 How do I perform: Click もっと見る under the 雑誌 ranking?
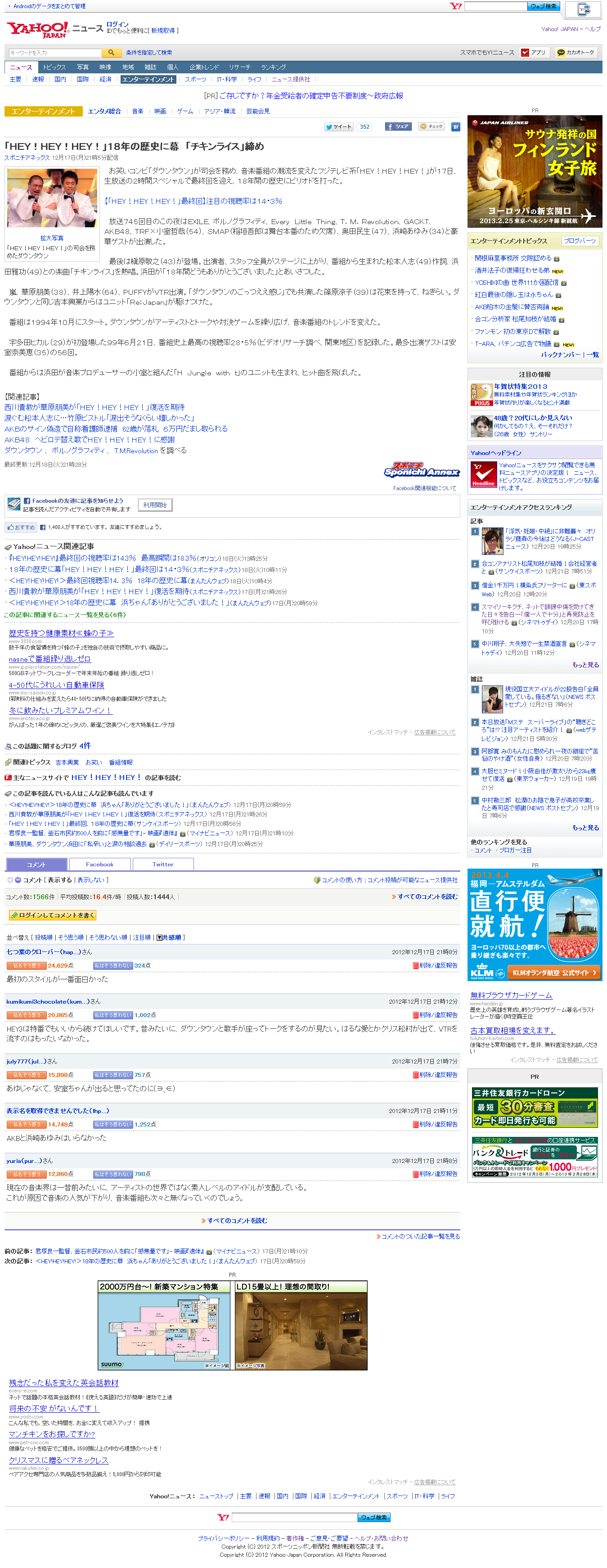(x=585, y=828)
